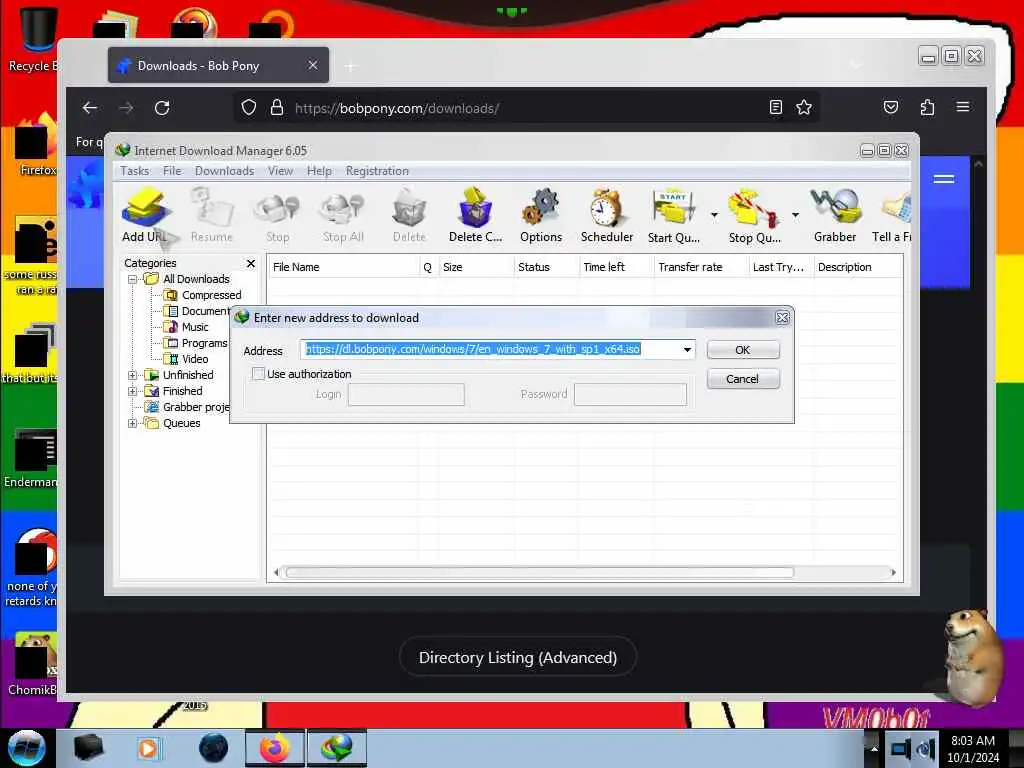Toggle Firefox reader view icon

(x=775, y=107)
